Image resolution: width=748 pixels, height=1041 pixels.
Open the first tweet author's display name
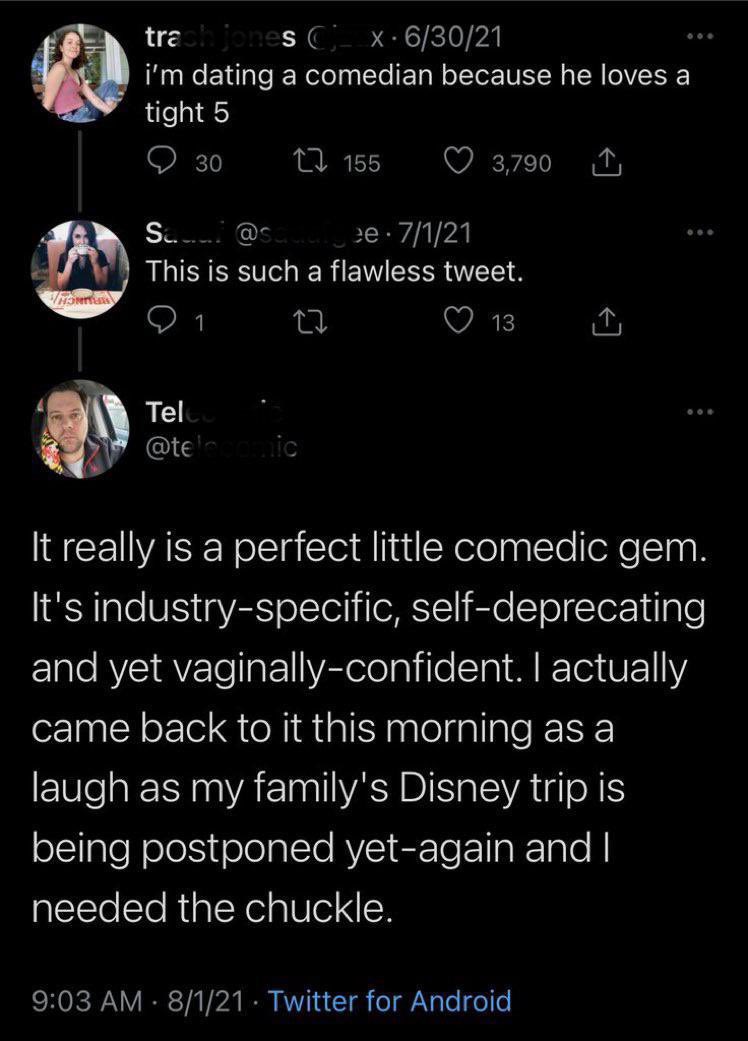point(221,37)
